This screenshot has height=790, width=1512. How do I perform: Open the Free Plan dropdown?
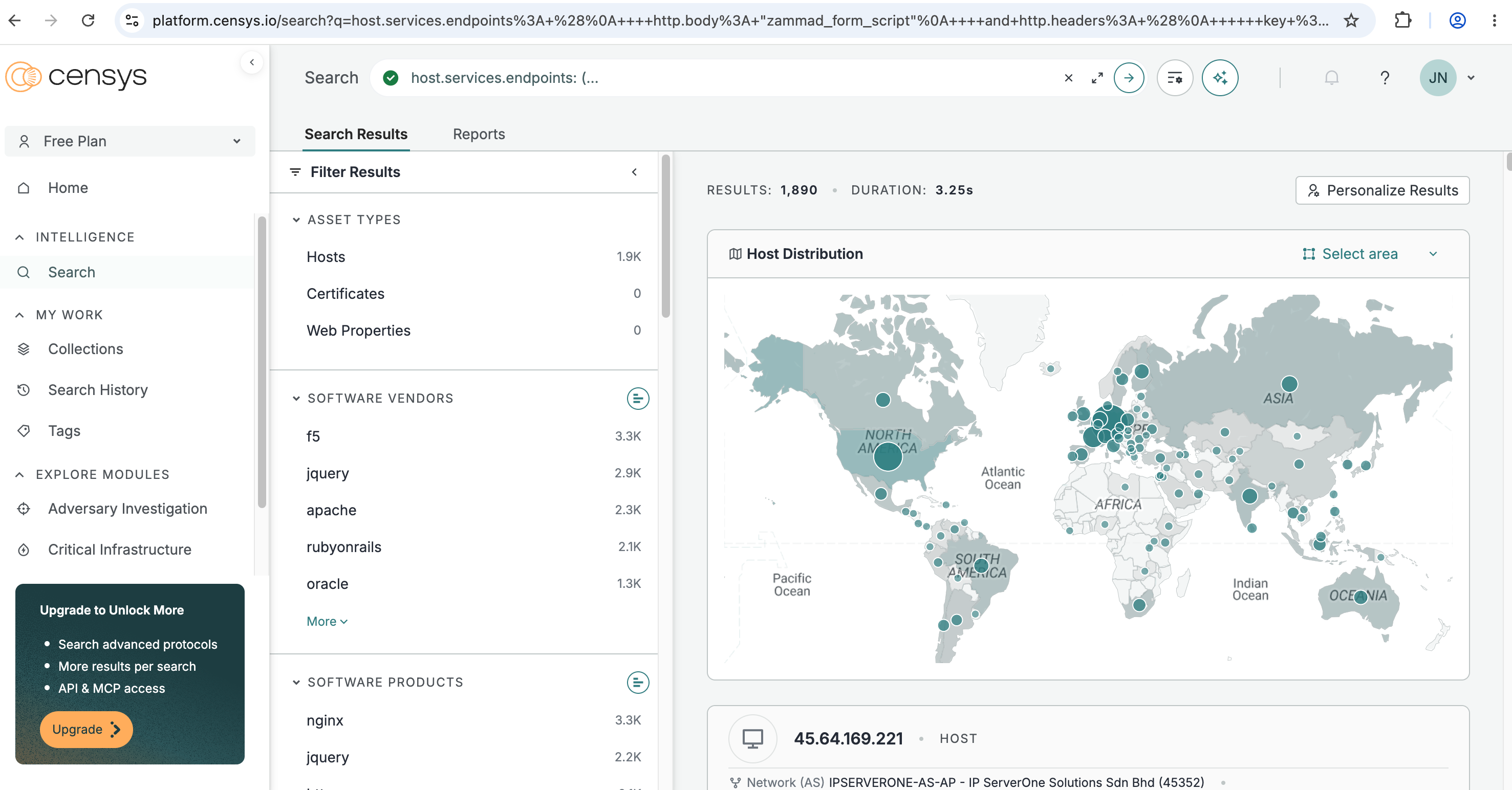pos(129,141)
